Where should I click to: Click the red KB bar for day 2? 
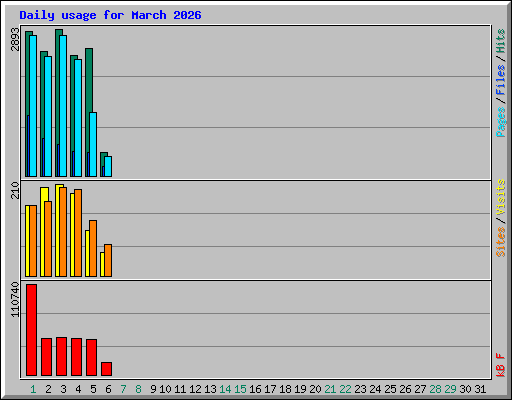47,357
